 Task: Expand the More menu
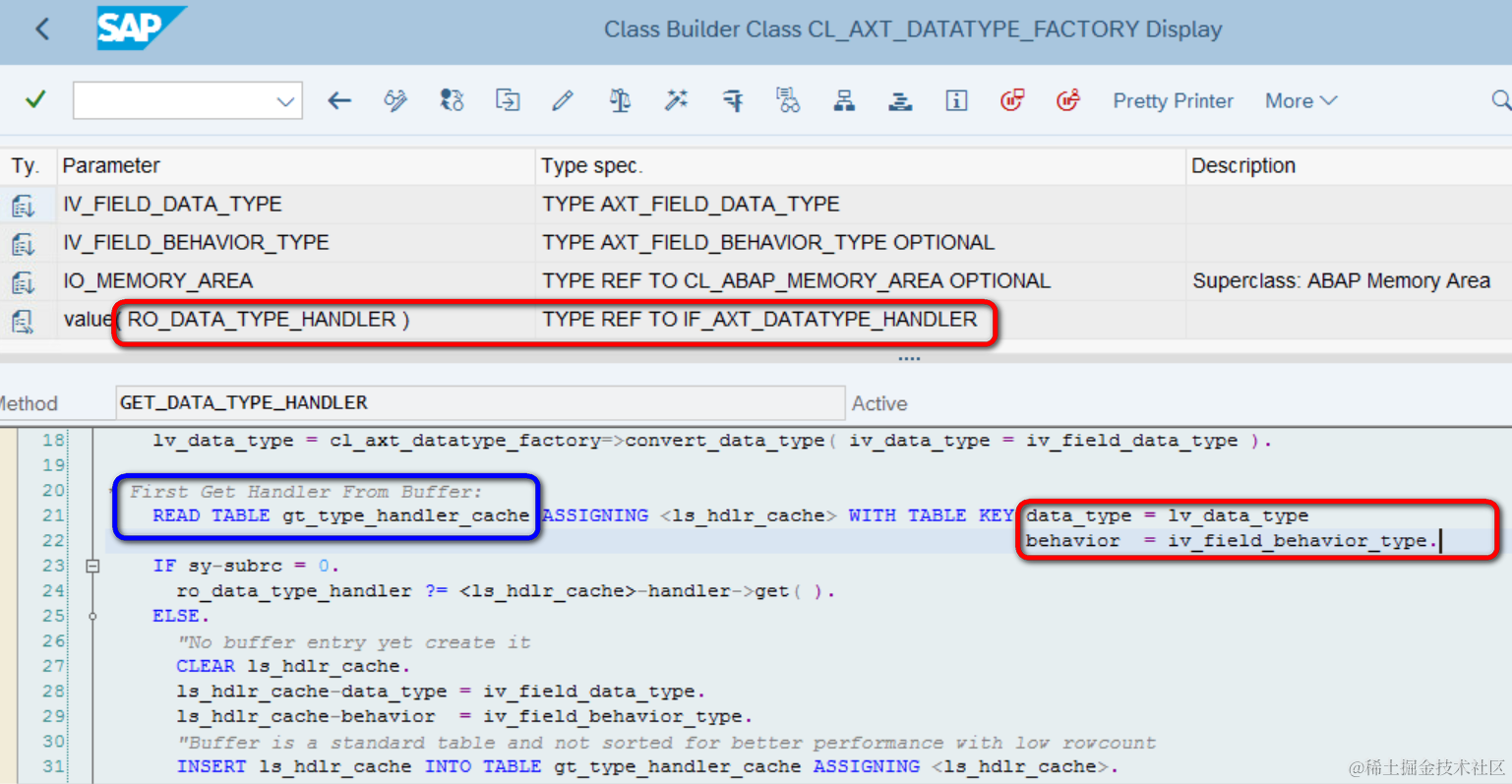pyautogui.click(x=1300, y=101)
